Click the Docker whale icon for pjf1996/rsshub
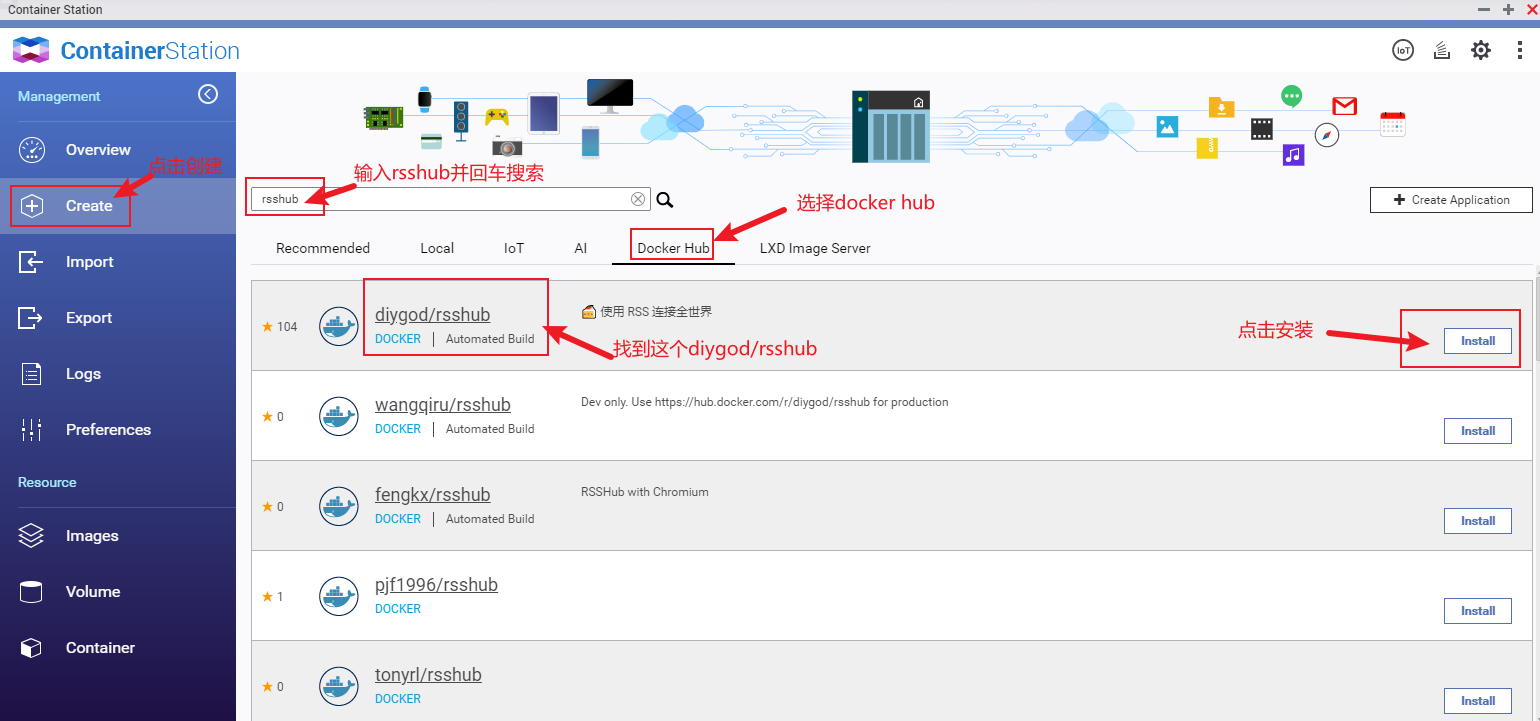Image resolution: width=1540 pixels, height=721 pixels. point(339,596)
